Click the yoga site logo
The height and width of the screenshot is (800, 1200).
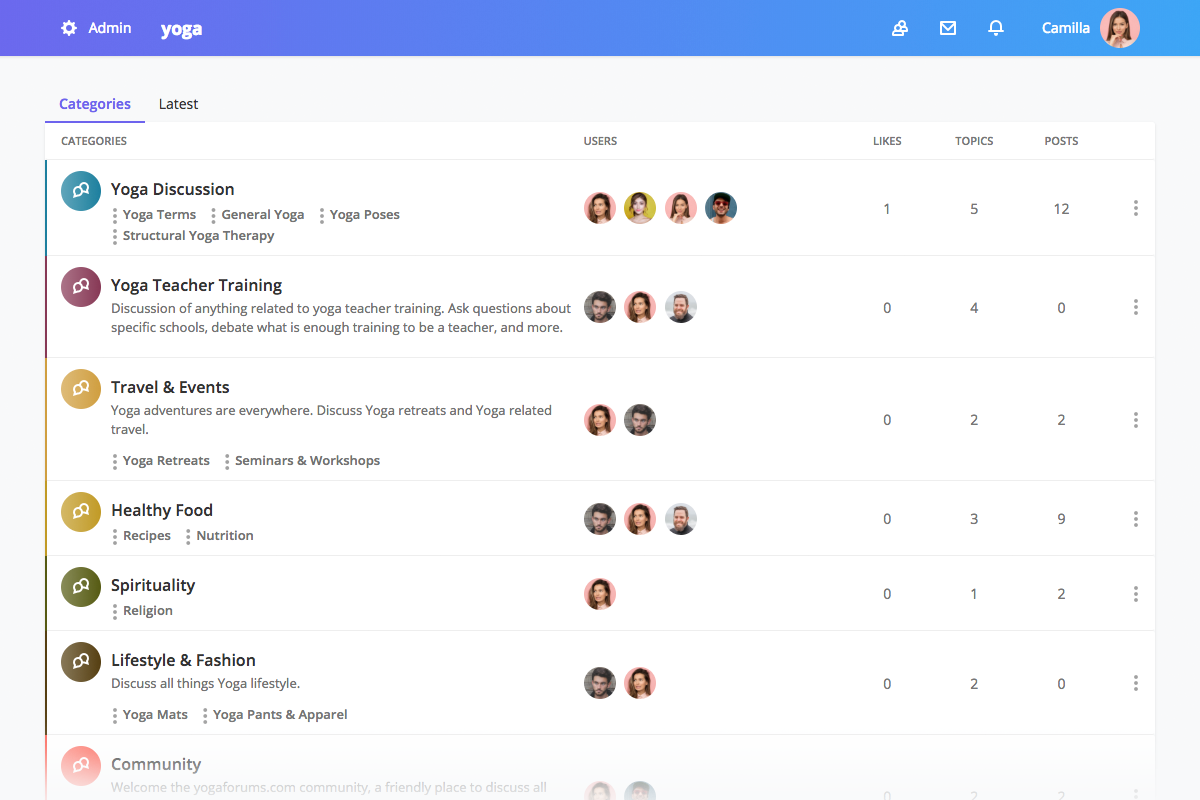click(x=181, y=29)
